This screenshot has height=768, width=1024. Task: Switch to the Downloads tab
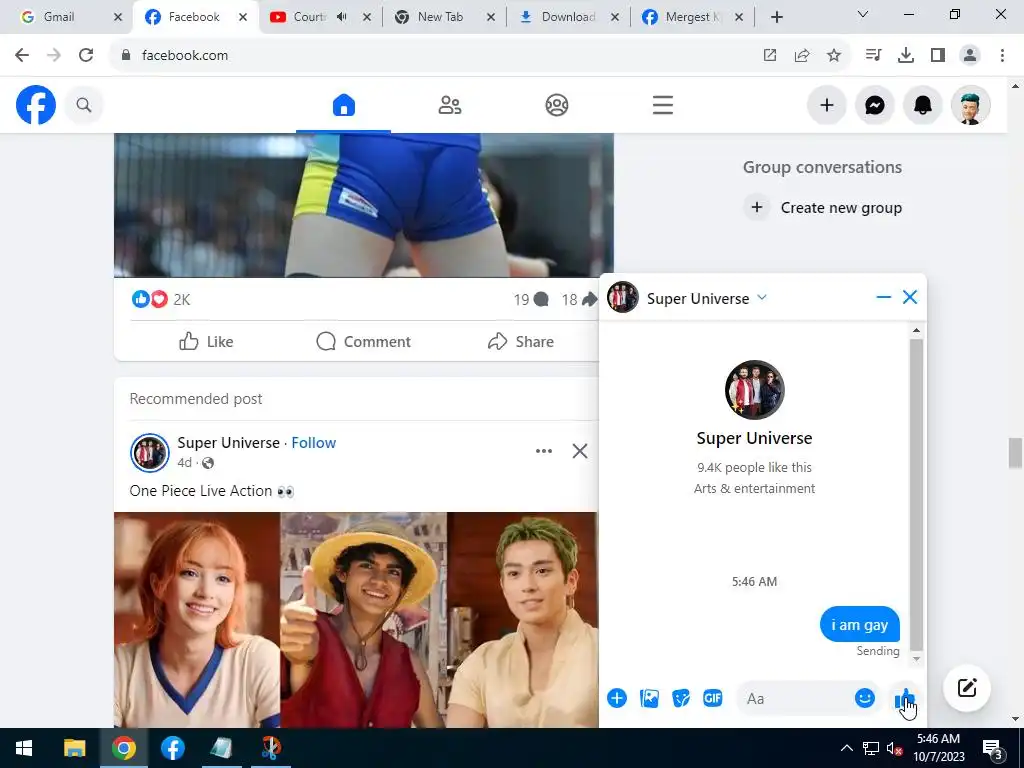click(568, 17)
